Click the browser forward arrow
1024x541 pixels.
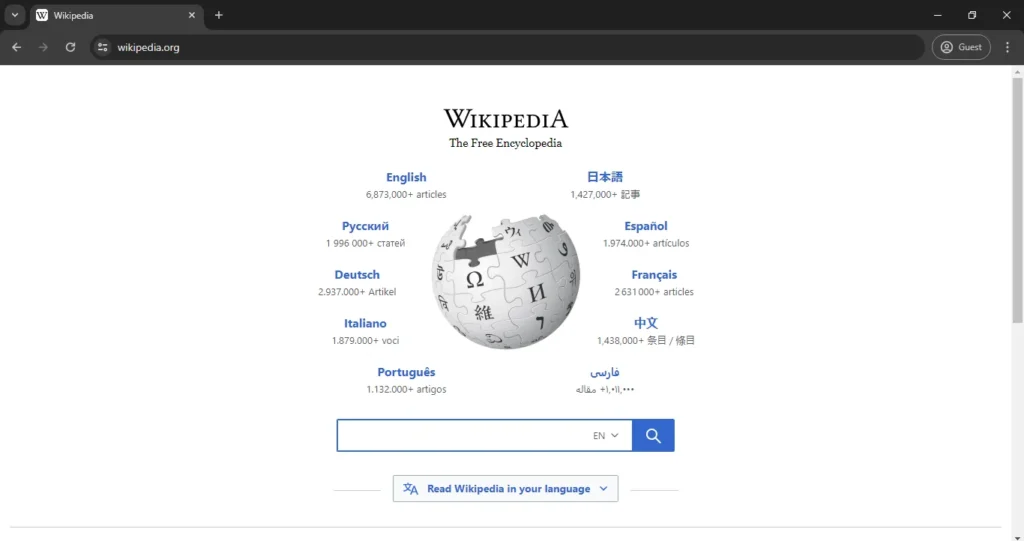(x=43, y=47)
